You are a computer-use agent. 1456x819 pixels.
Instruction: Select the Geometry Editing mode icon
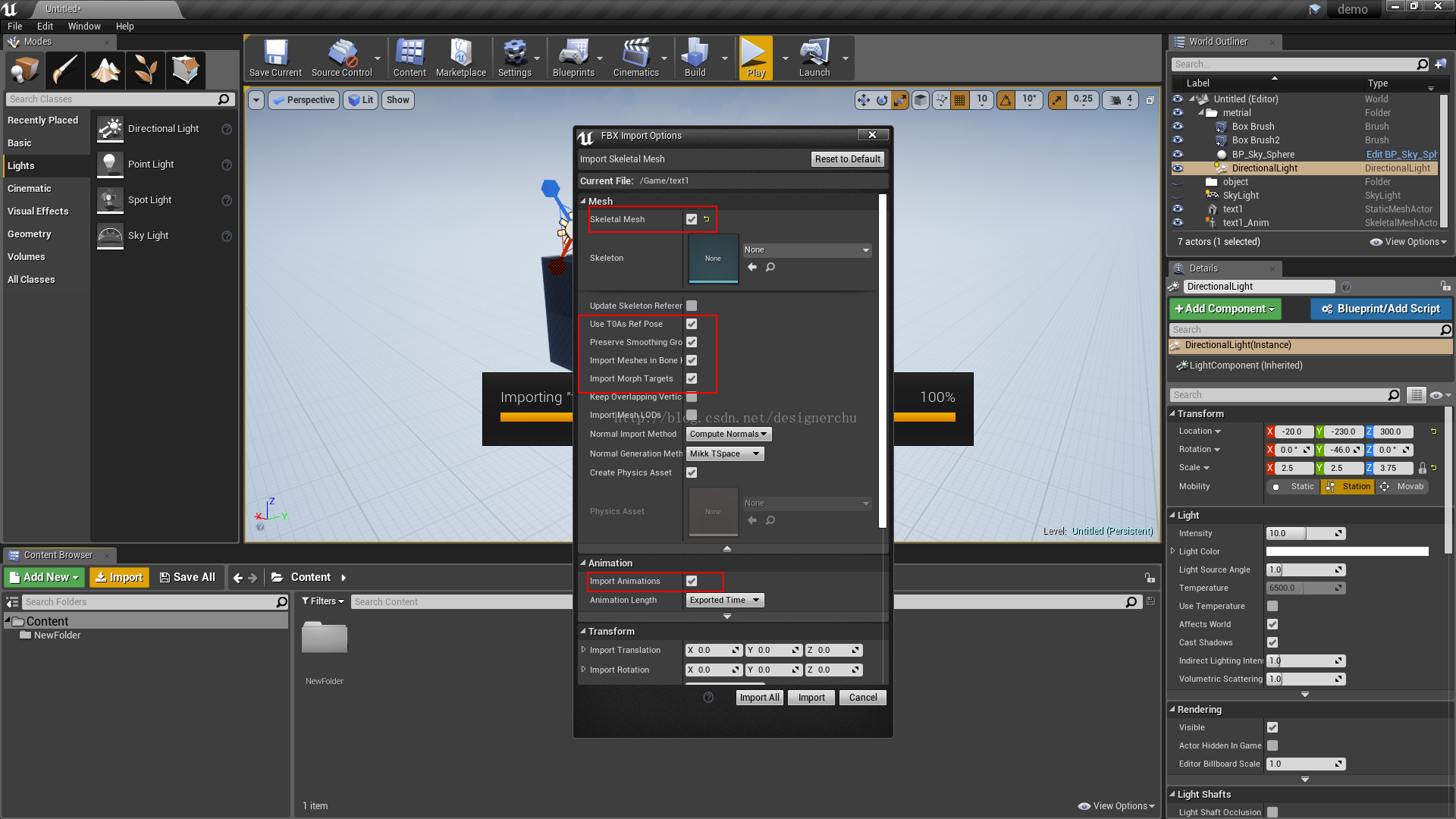186,71
